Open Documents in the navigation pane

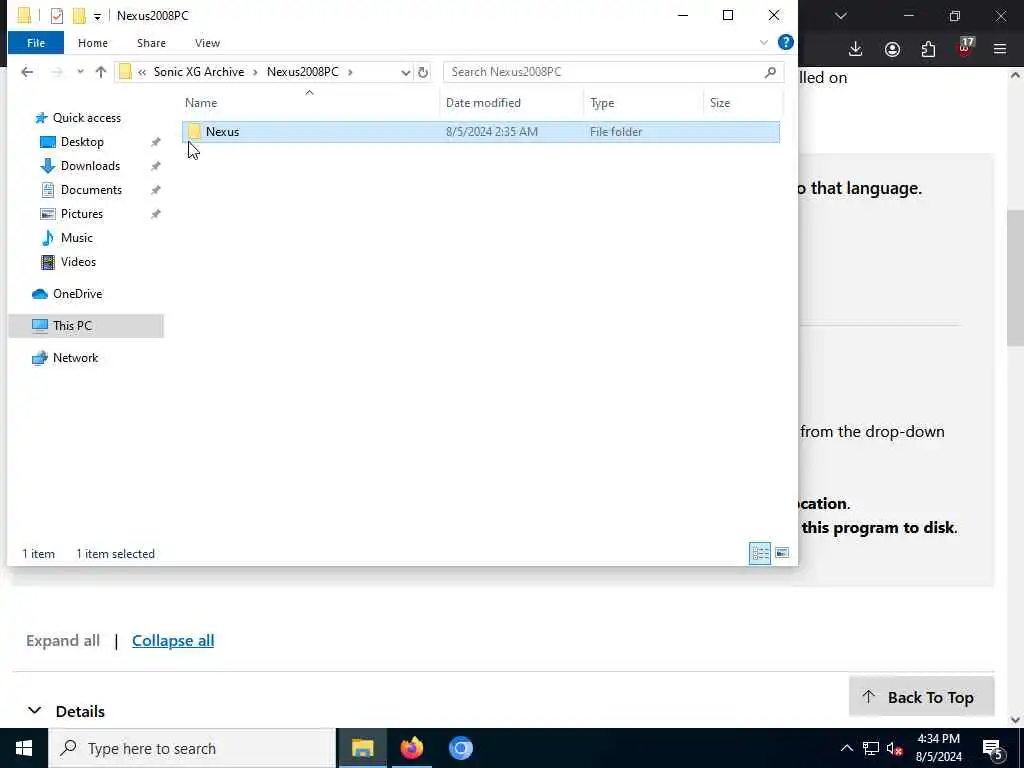click(91, 190)
